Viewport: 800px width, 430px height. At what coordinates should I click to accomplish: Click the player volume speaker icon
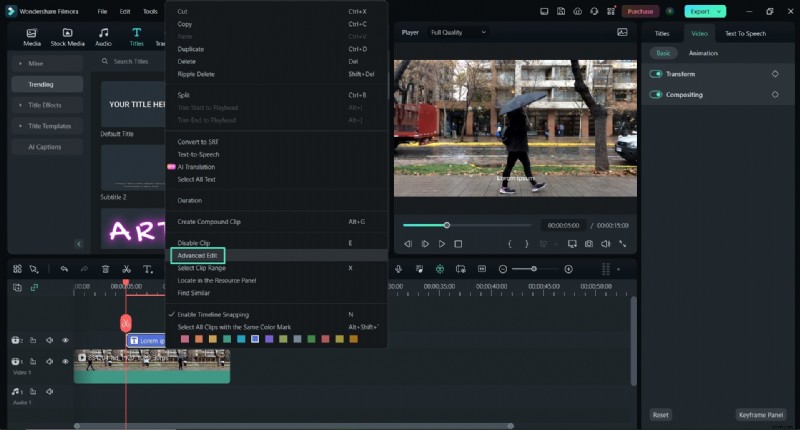(x=606, y=244)
